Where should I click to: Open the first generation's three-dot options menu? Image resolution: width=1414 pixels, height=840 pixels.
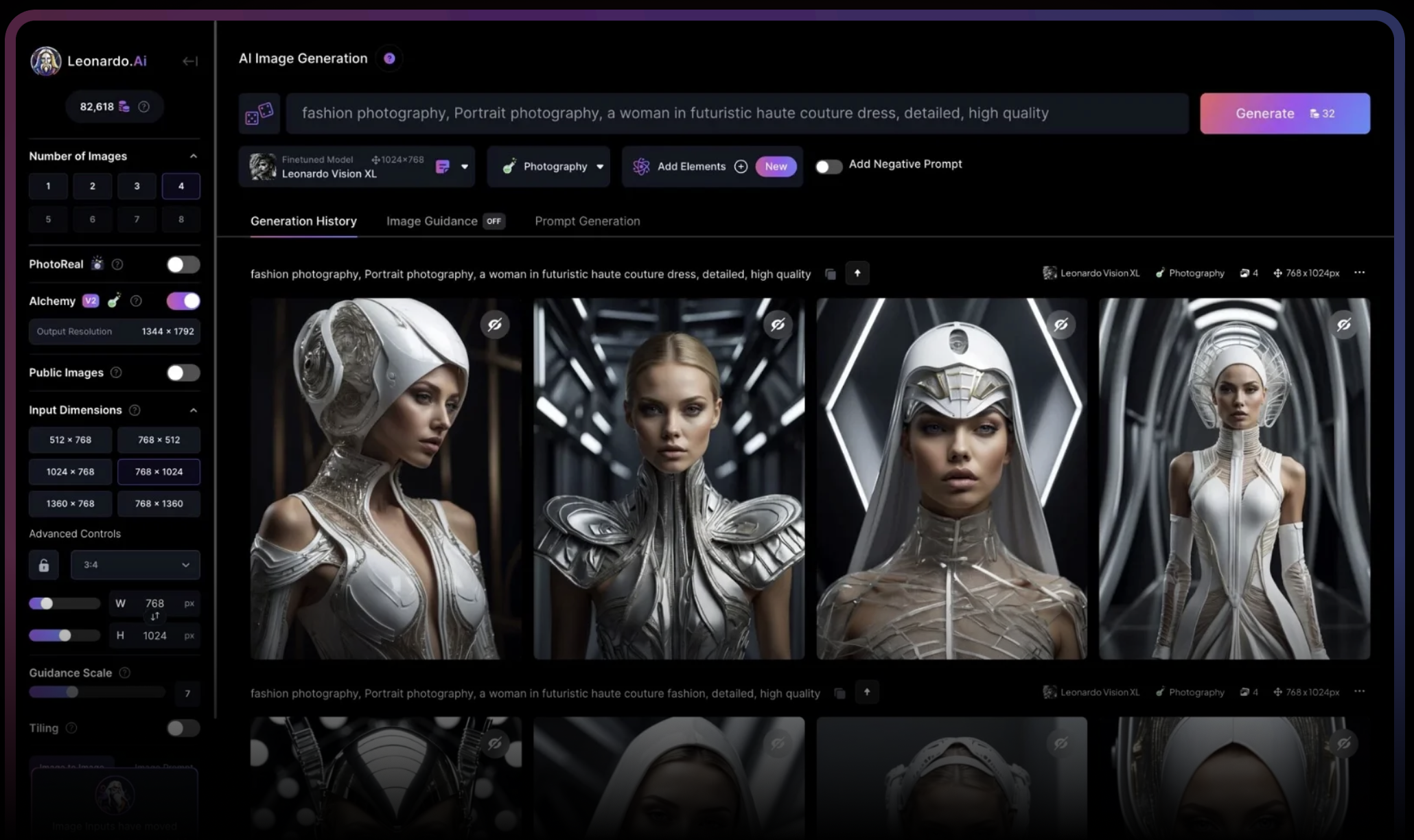click(1359, 273)
